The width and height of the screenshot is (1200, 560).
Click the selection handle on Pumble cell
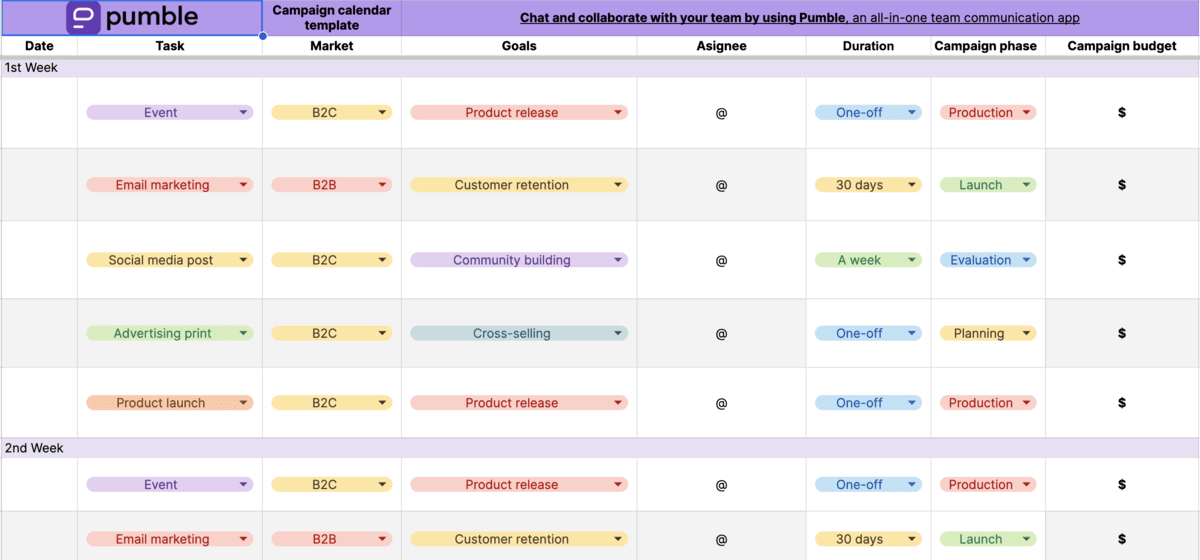263,36
